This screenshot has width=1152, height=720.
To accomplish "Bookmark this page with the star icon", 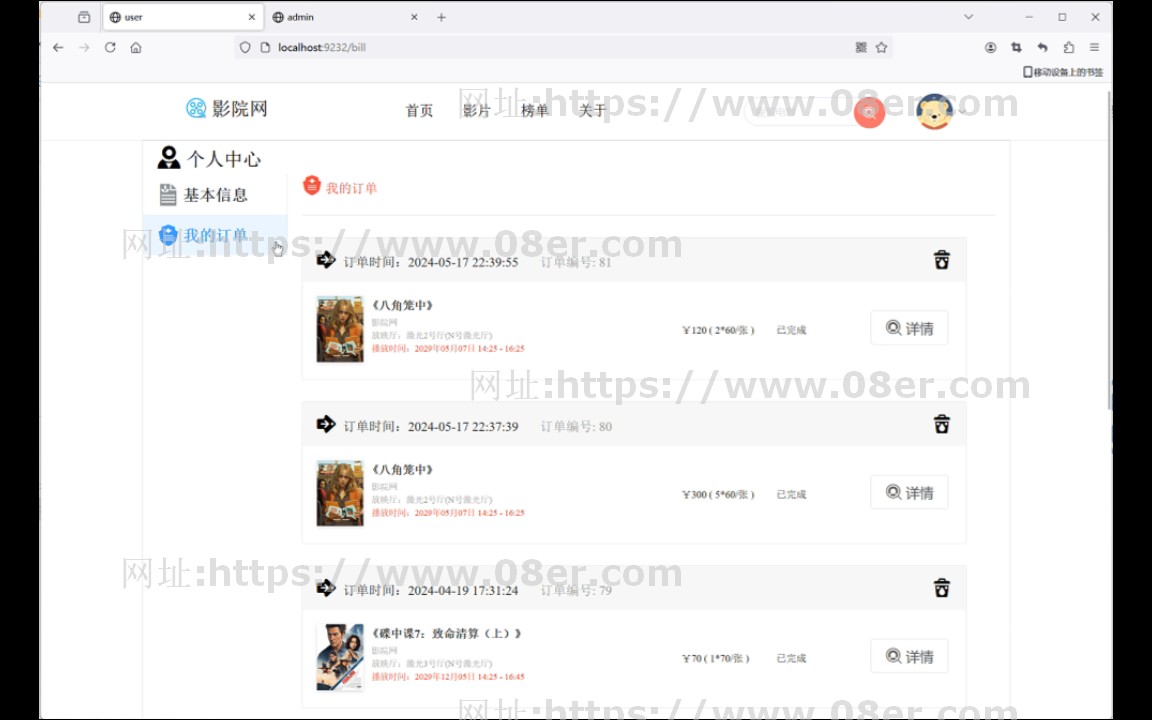I will [x=882, y=47].
